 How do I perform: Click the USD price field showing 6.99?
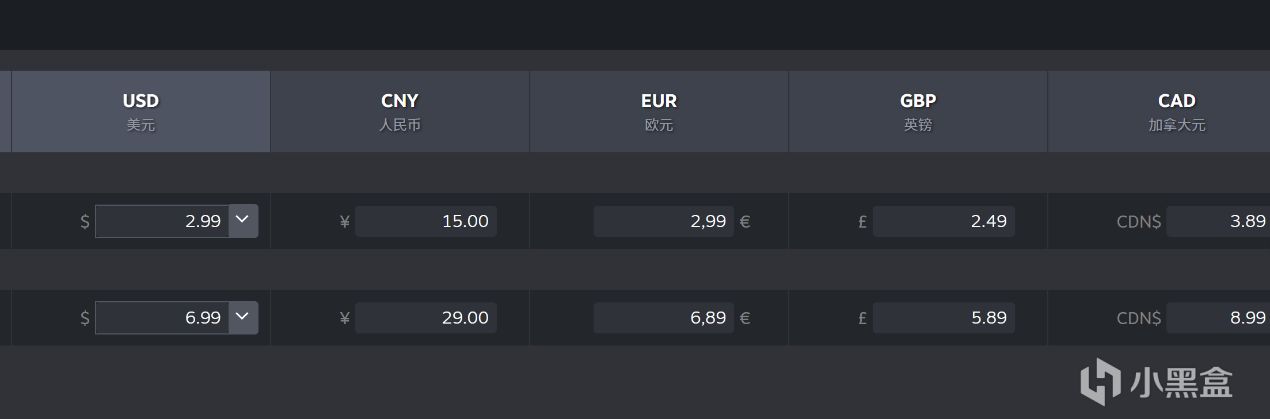[163, 318]
